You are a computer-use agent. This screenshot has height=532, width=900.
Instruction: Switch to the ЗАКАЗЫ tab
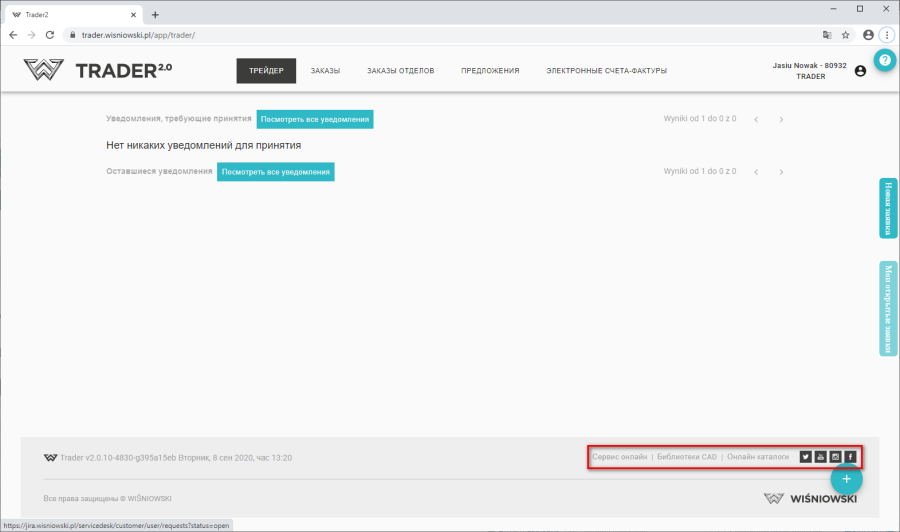pos(325,71)
